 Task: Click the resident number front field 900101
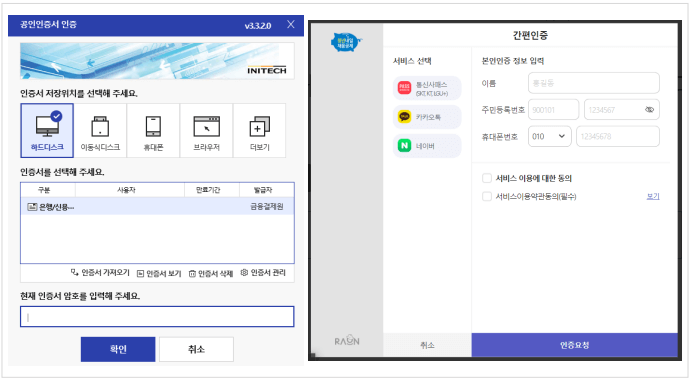point(553,110)
